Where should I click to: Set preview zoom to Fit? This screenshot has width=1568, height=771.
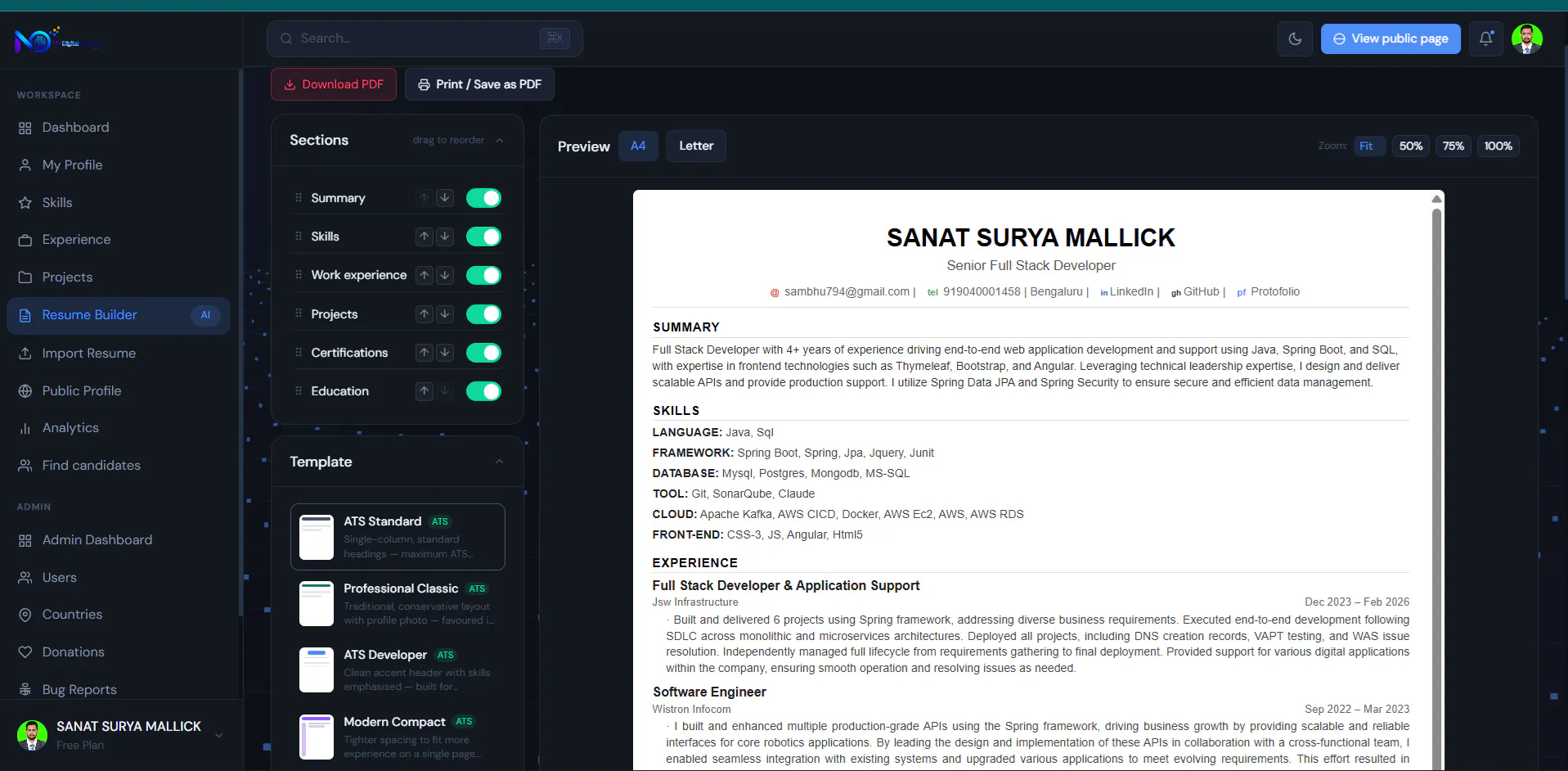point(1368,146)
